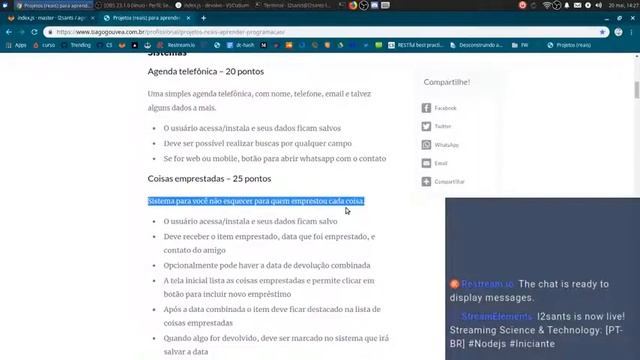640x360 pixels.
Task: Click 'Opcionalmente pode haver a data' bullet
Action: (x=267, y=265)
